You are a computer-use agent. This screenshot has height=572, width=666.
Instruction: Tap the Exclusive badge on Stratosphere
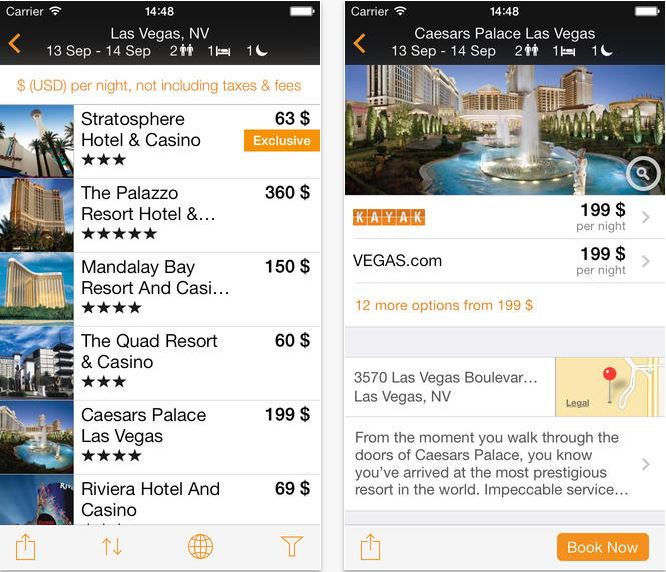tap(282, 141)
